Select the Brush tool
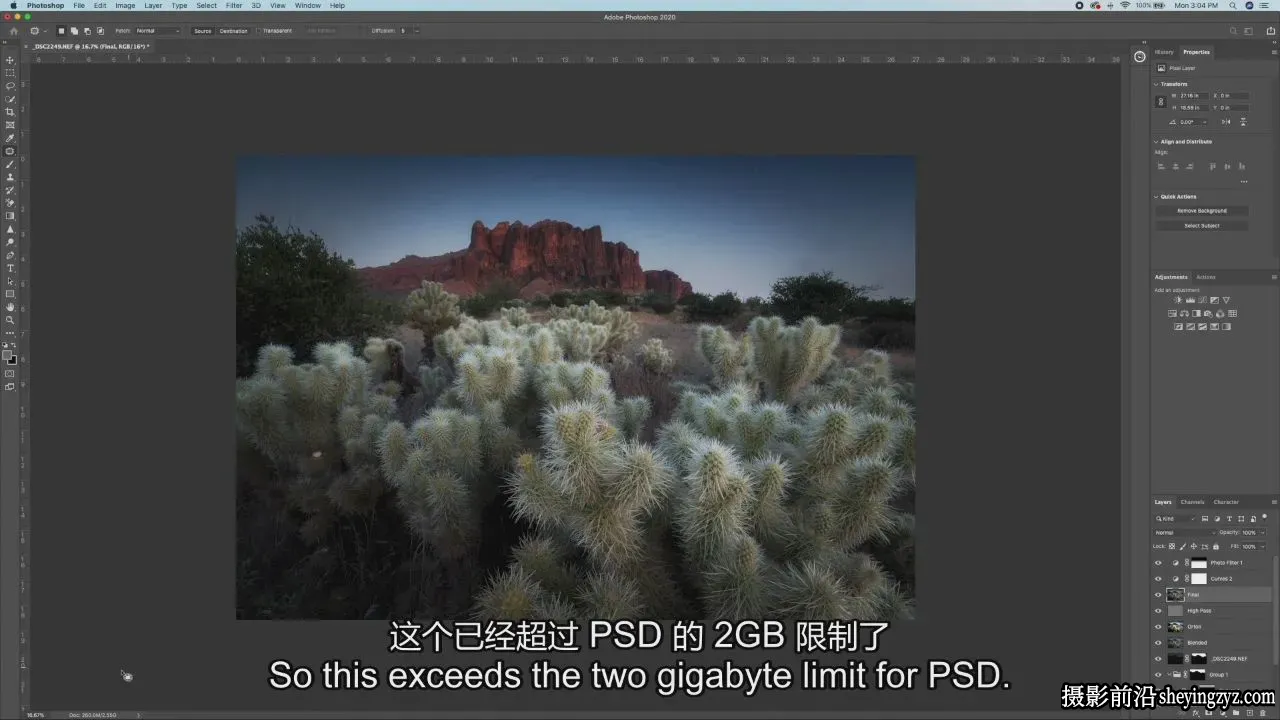 10,164
